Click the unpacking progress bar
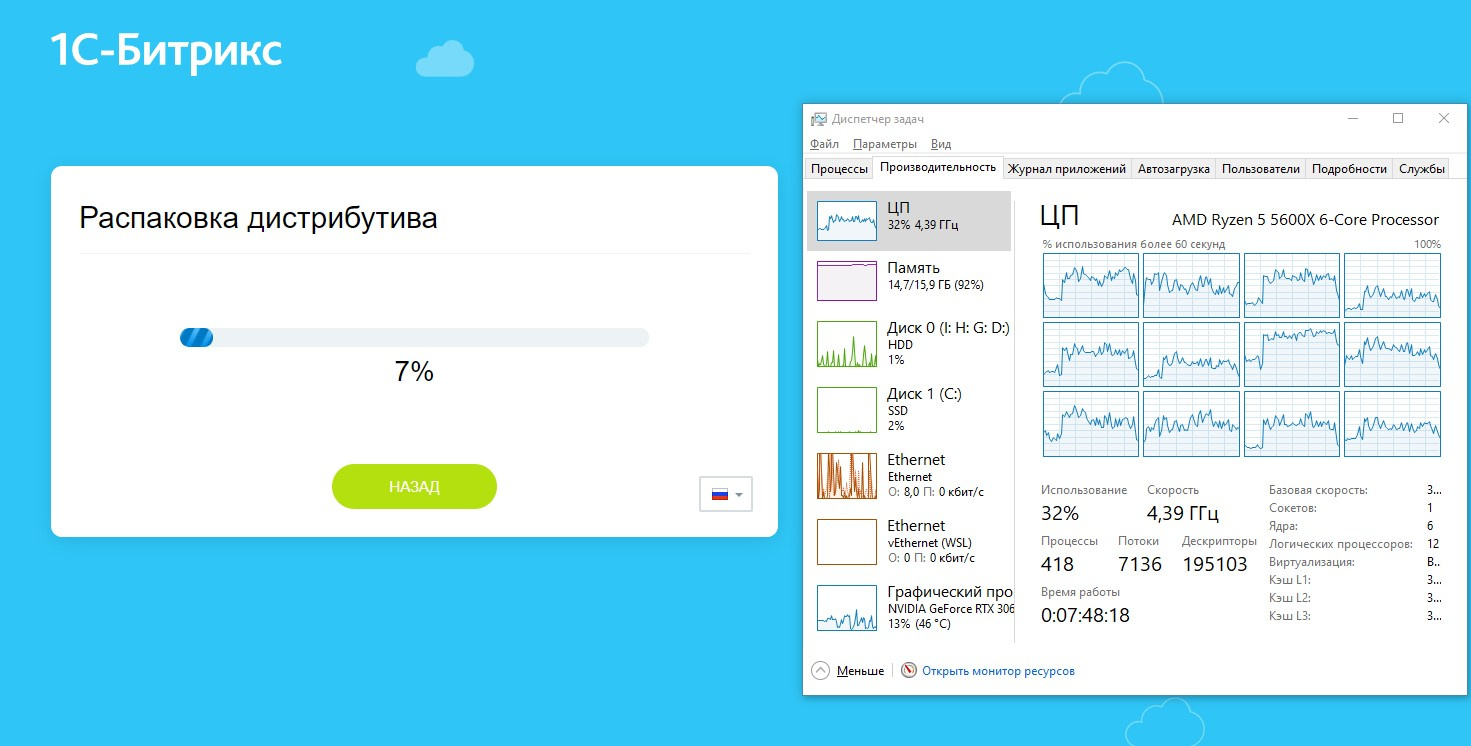Screen dimensions: 1471x746 pos(414,337)
